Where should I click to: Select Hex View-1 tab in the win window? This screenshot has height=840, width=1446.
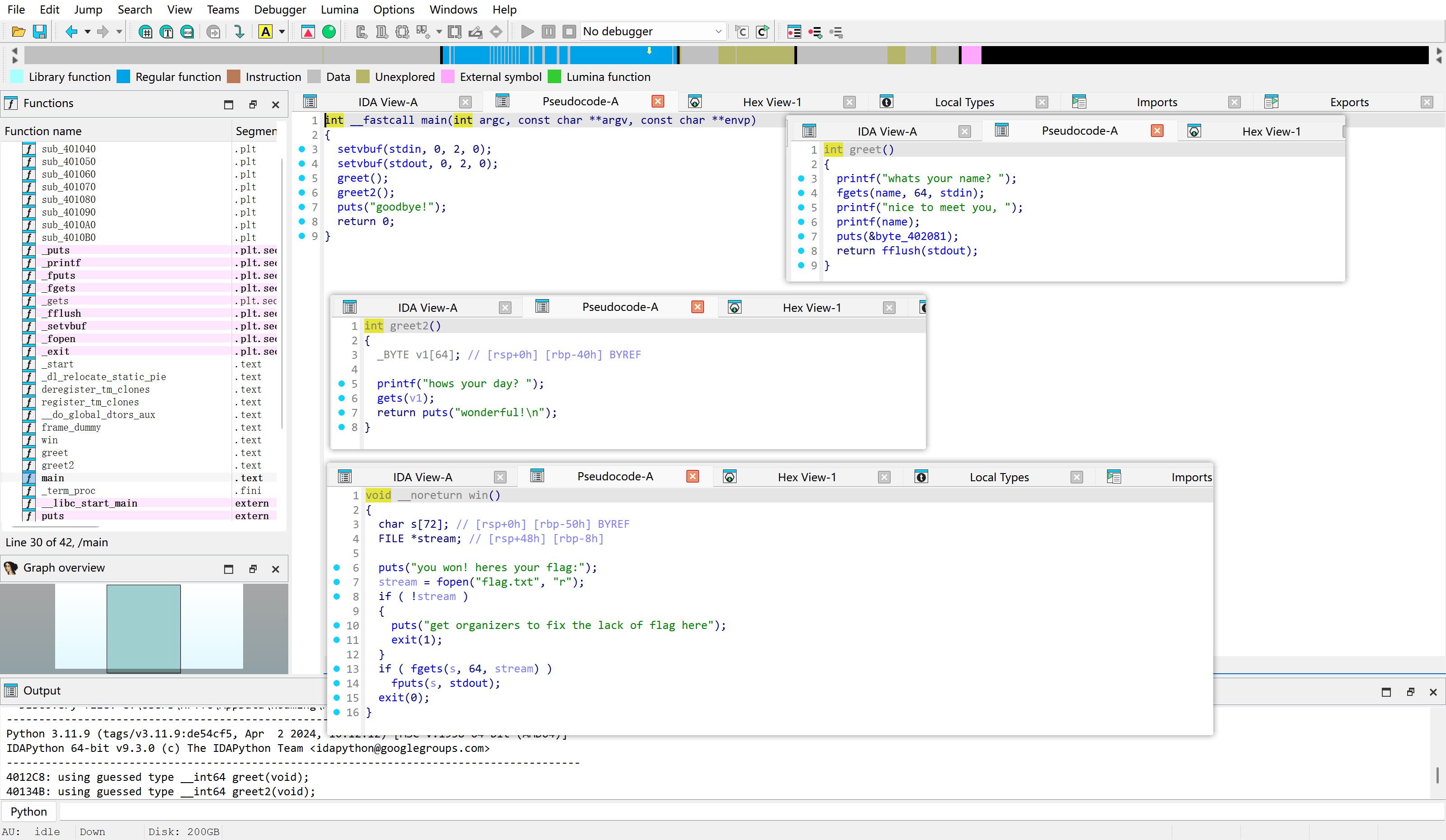[807, 477]
